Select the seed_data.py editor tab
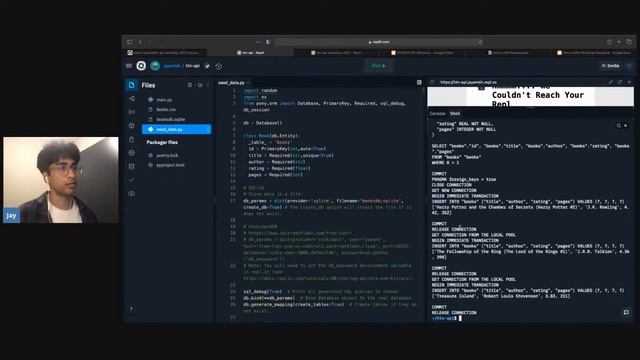This screenshot has height=360, width=640. click(231, 82)
